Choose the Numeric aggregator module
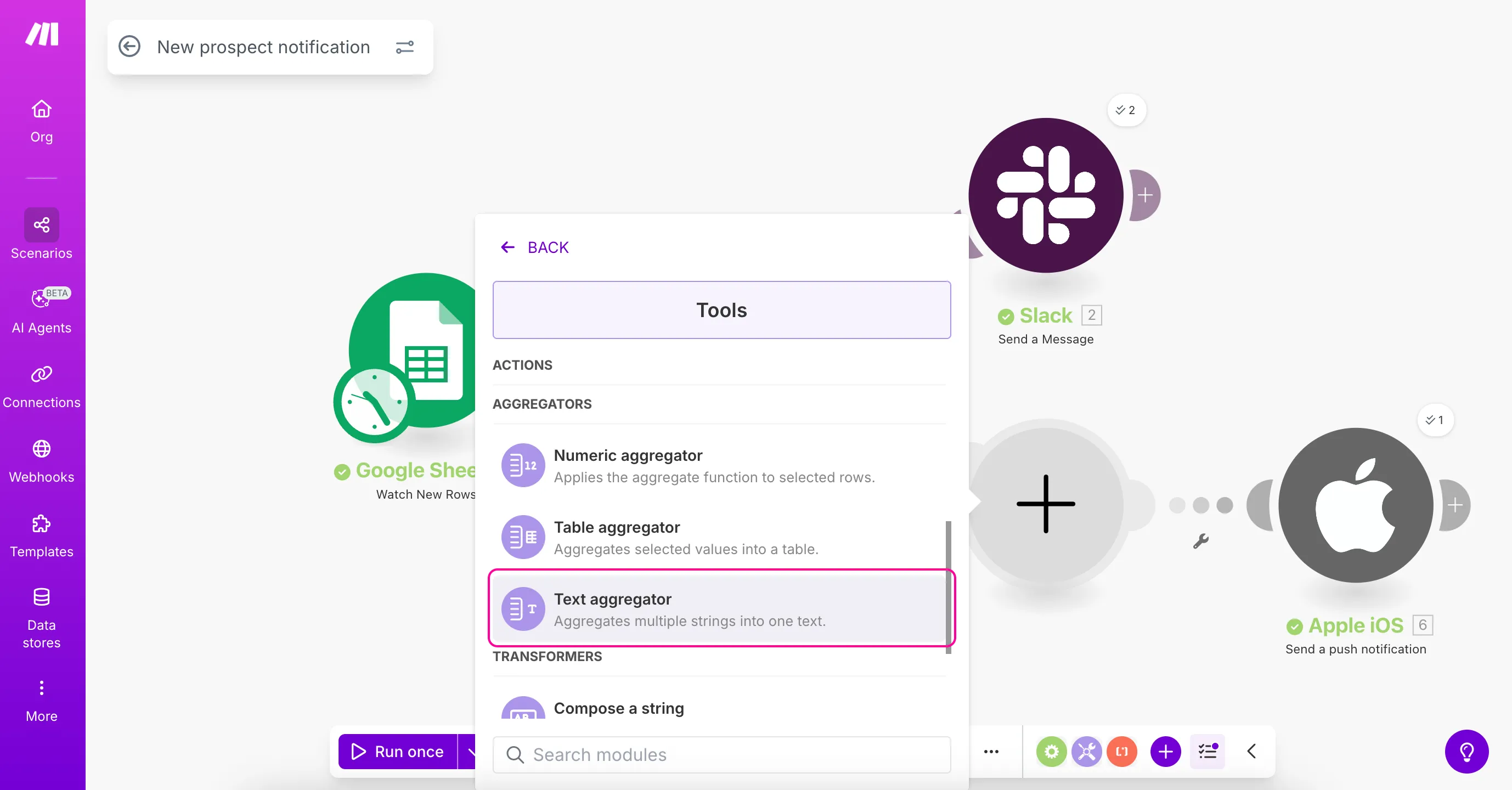The image size is (1512, 790). tap(719, 466)
